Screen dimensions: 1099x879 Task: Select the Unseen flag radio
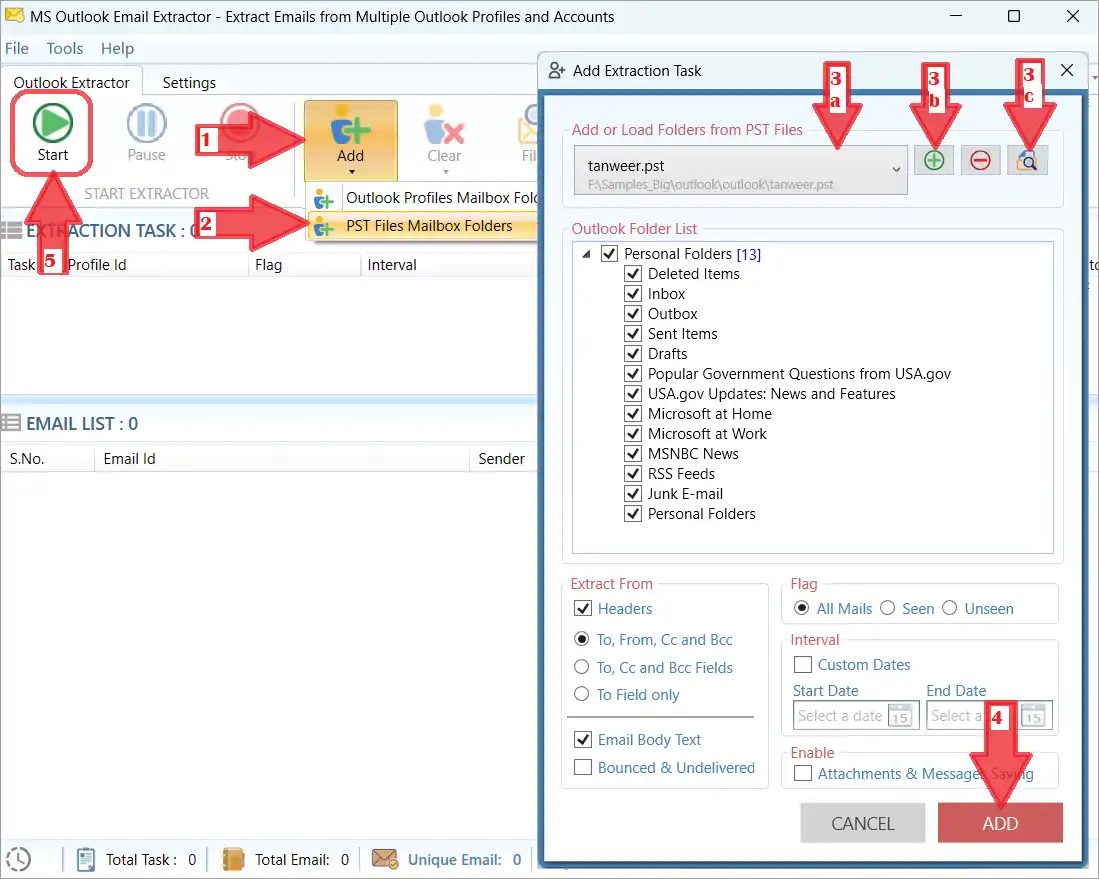pyautogui.click(x=950, y=608)
